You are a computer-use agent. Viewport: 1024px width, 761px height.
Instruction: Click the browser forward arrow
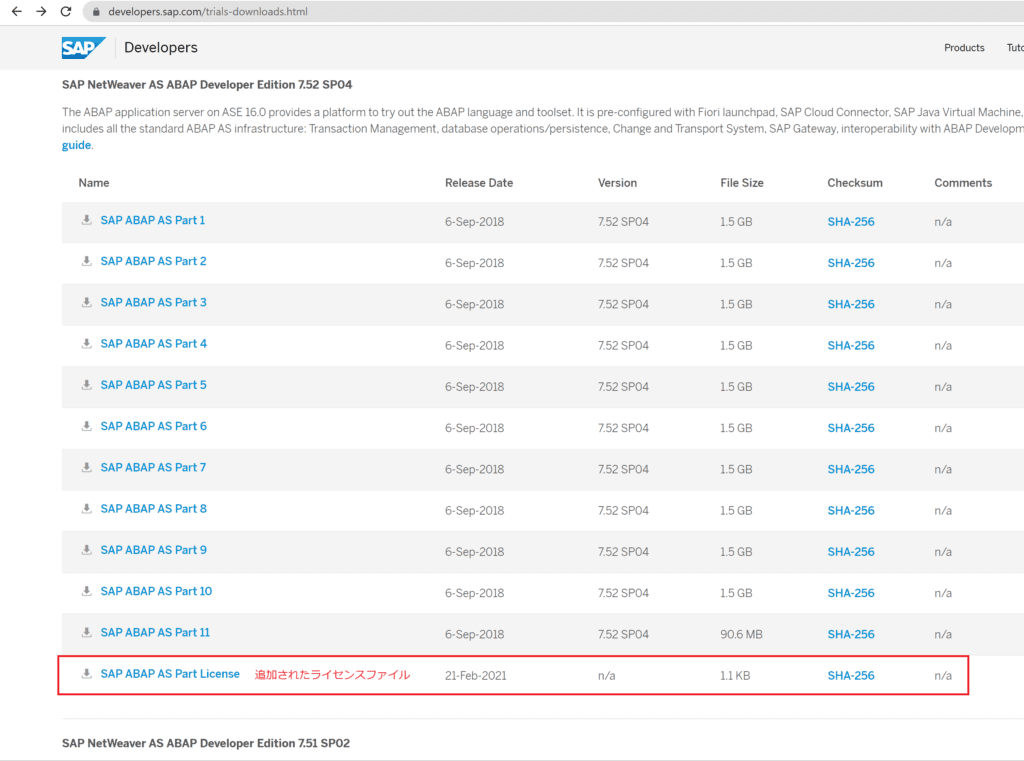41,12
